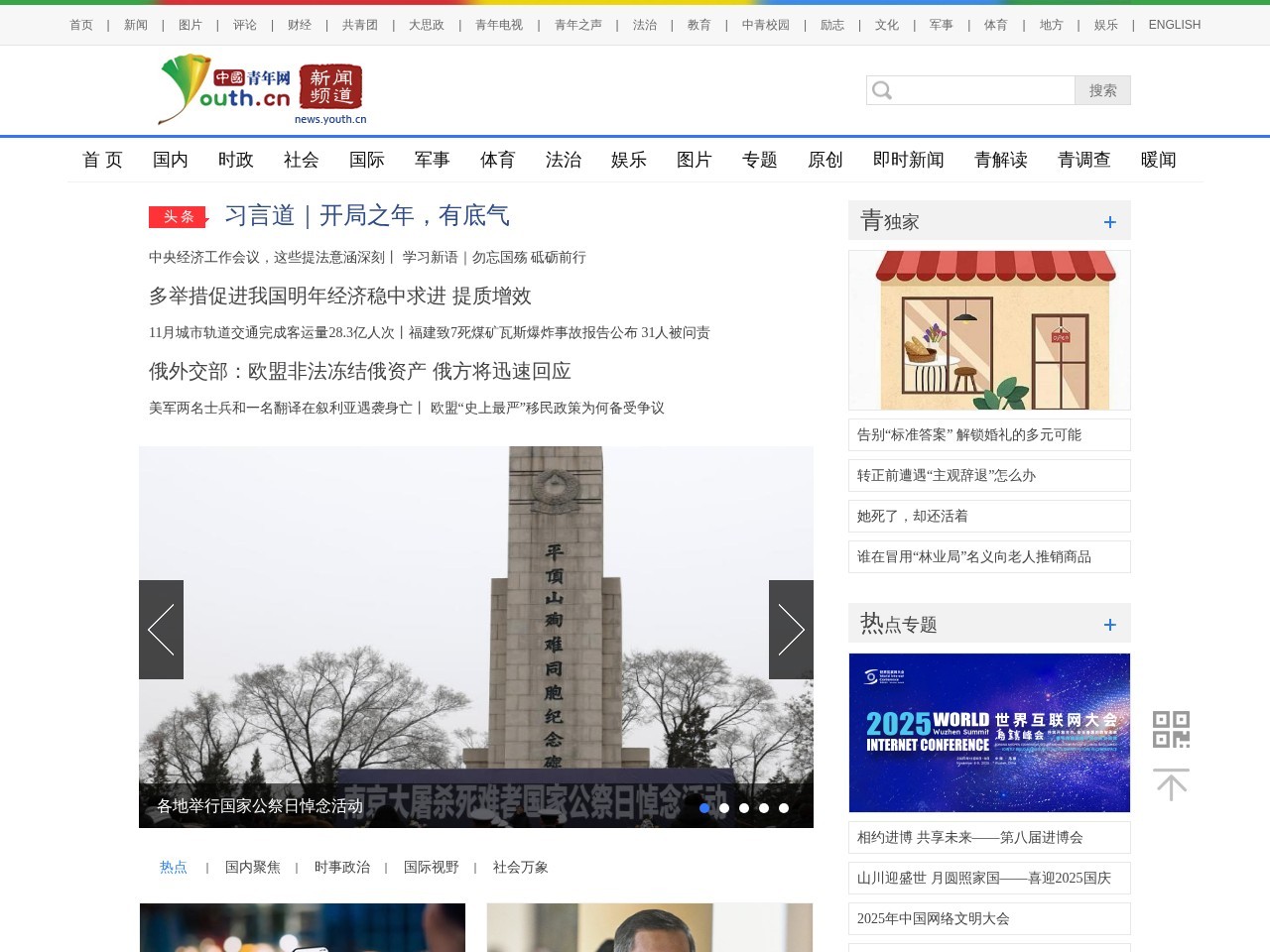Open the 军事 section in the navigation bar
The height and width of the screenshot is (952, 1270).
(x=432, y=160)
